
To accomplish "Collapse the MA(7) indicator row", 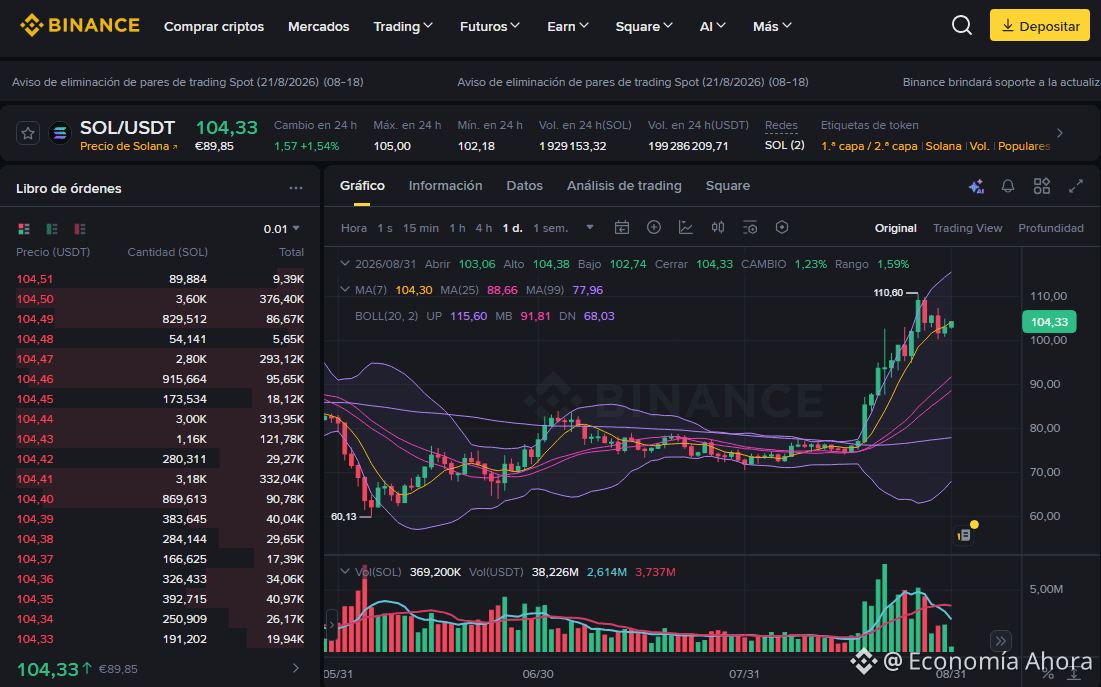I will coord(345,289).
